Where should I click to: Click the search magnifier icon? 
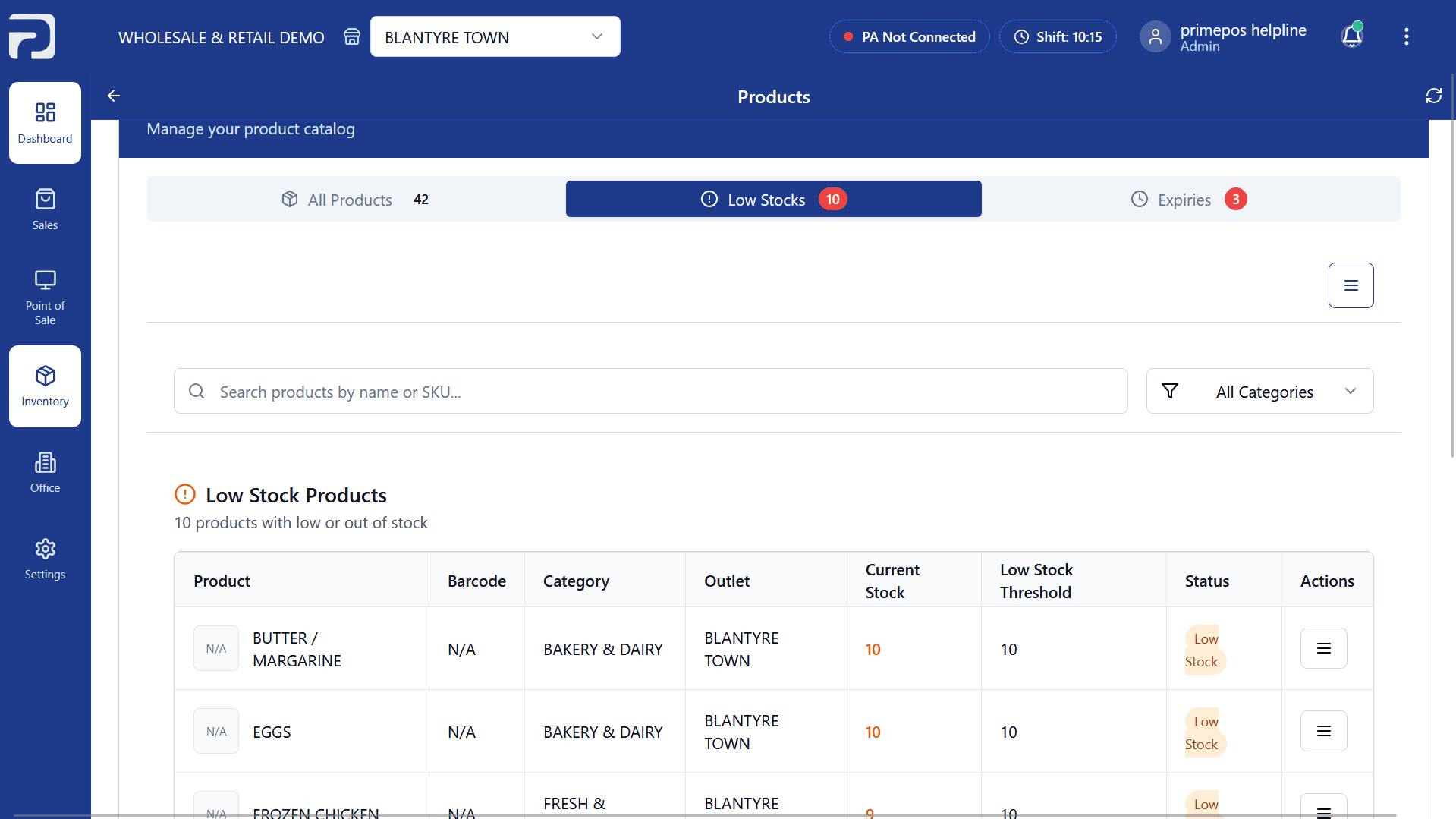pos(197,391)
